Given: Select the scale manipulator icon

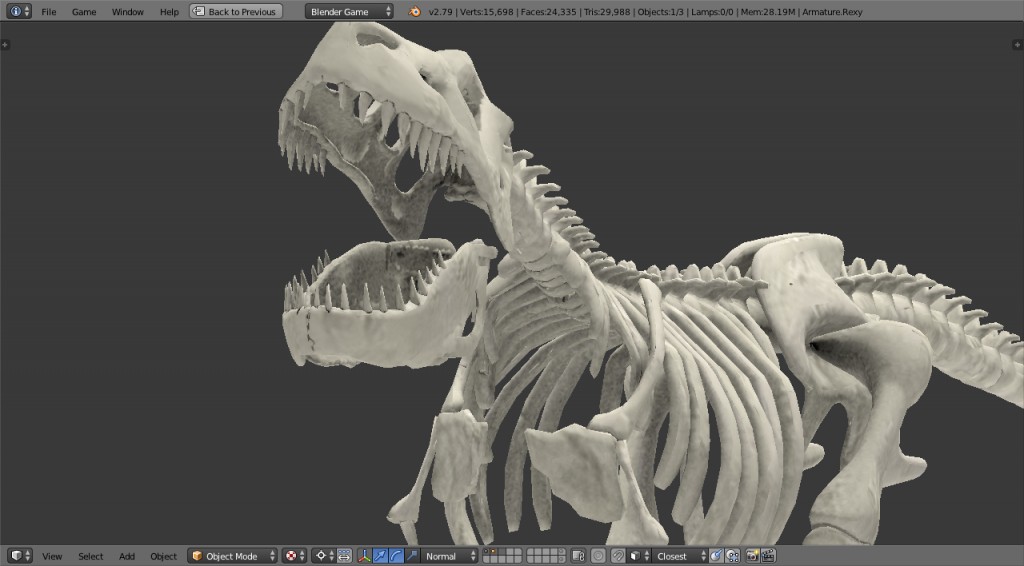Looking at the screenshot, I should pos(411,556).
